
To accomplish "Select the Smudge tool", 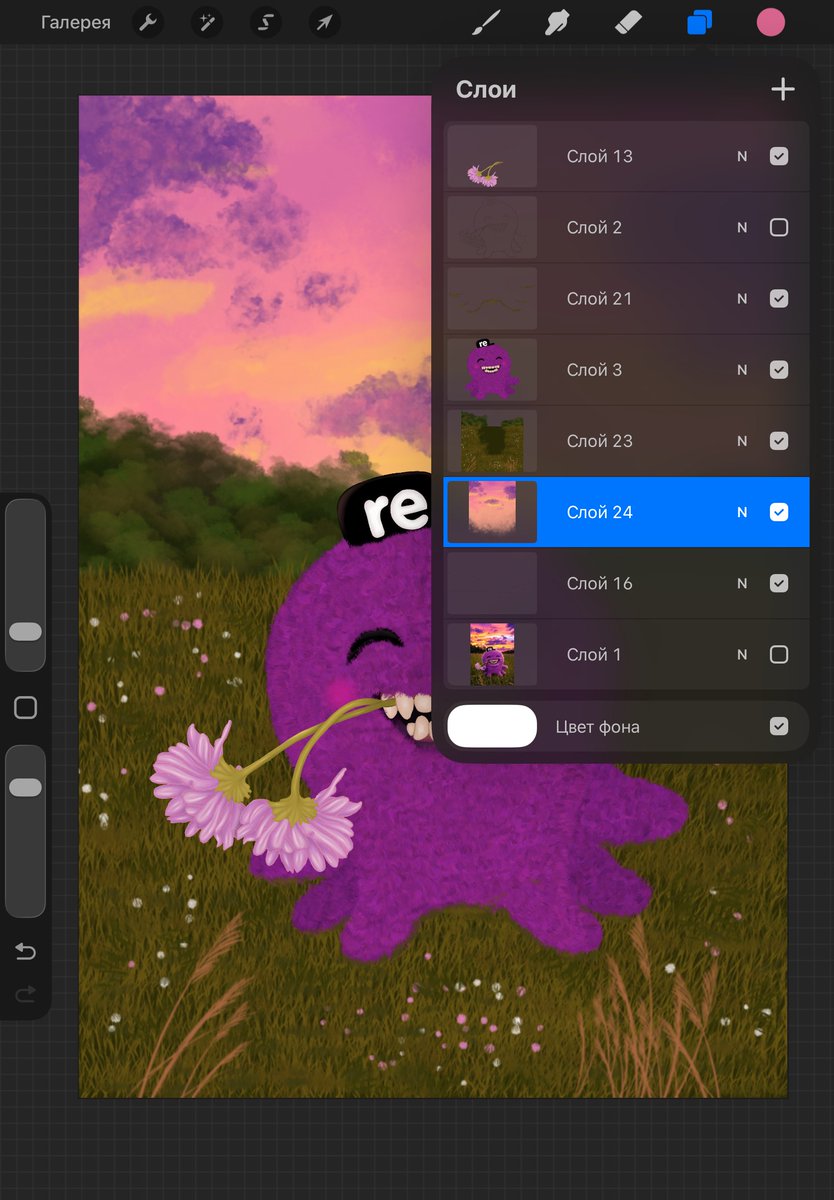I will pyautogui.click(x=557, y=22).
